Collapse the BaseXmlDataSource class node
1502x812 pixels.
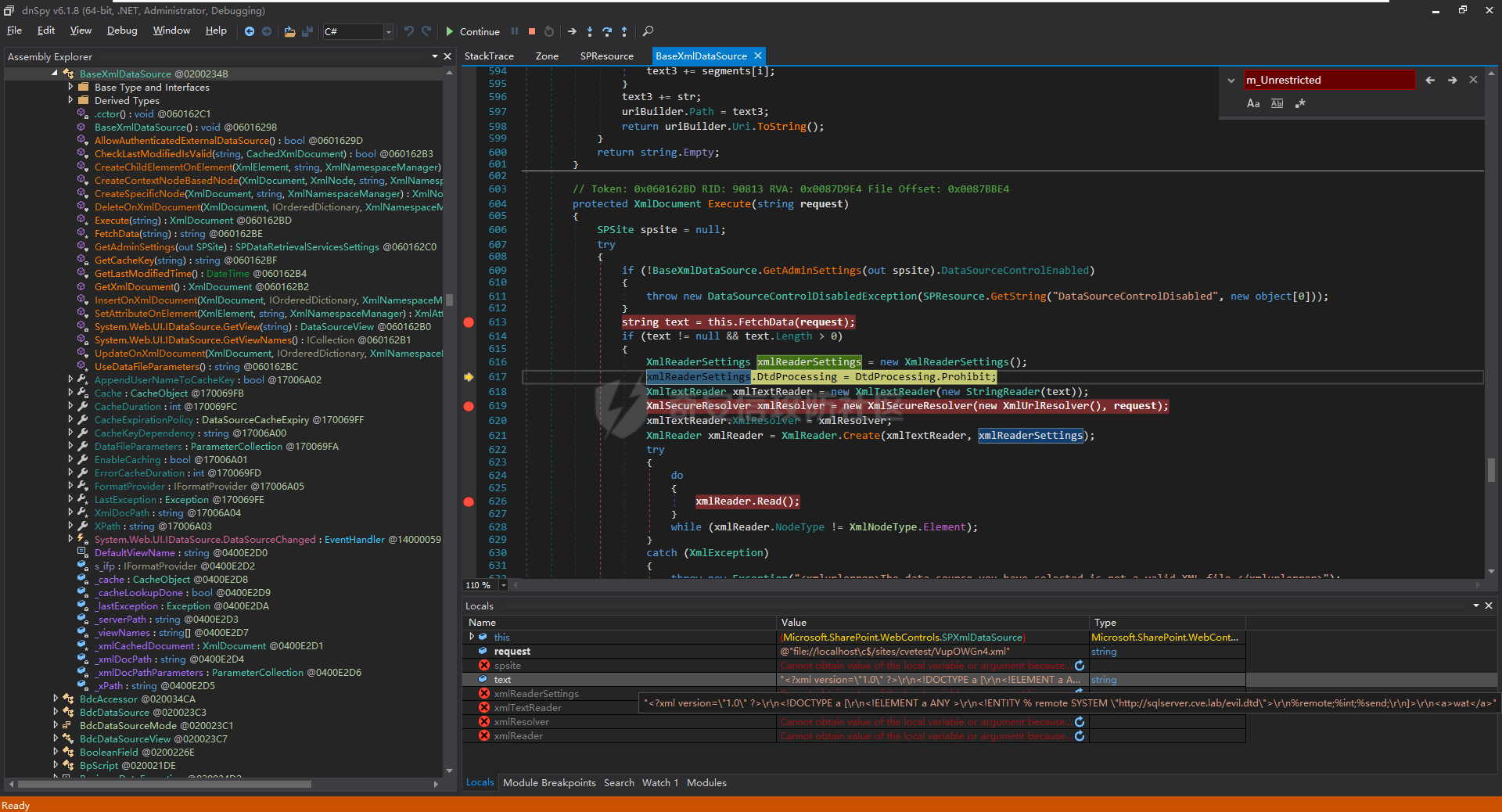click(55, 74)
